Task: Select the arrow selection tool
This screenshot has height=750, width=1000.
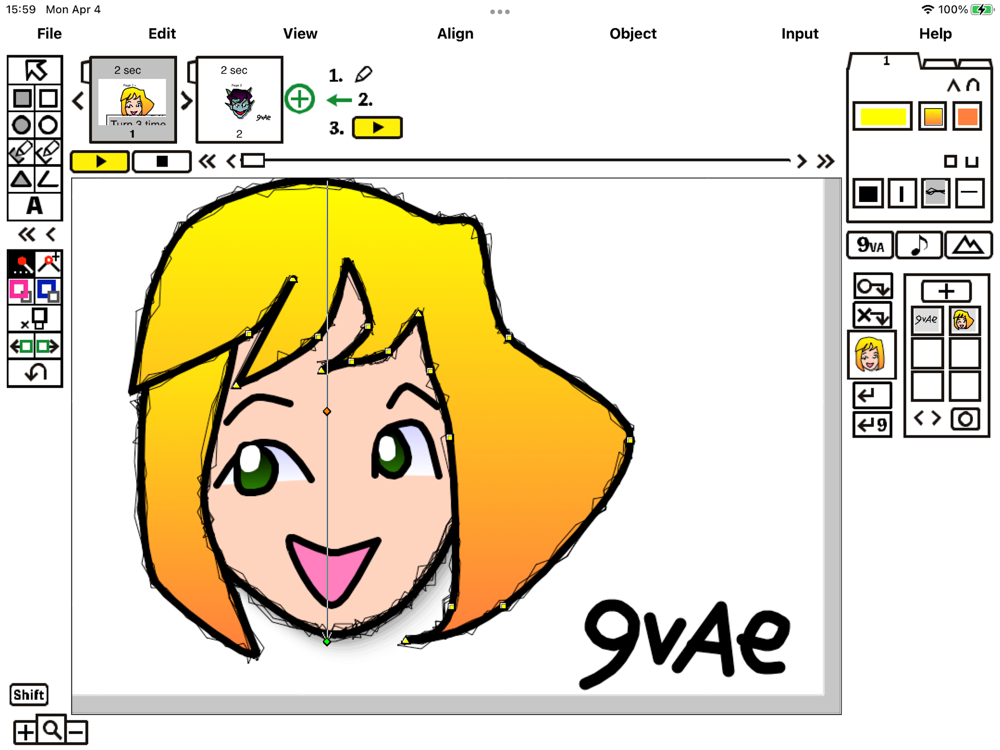Action: 35,70
